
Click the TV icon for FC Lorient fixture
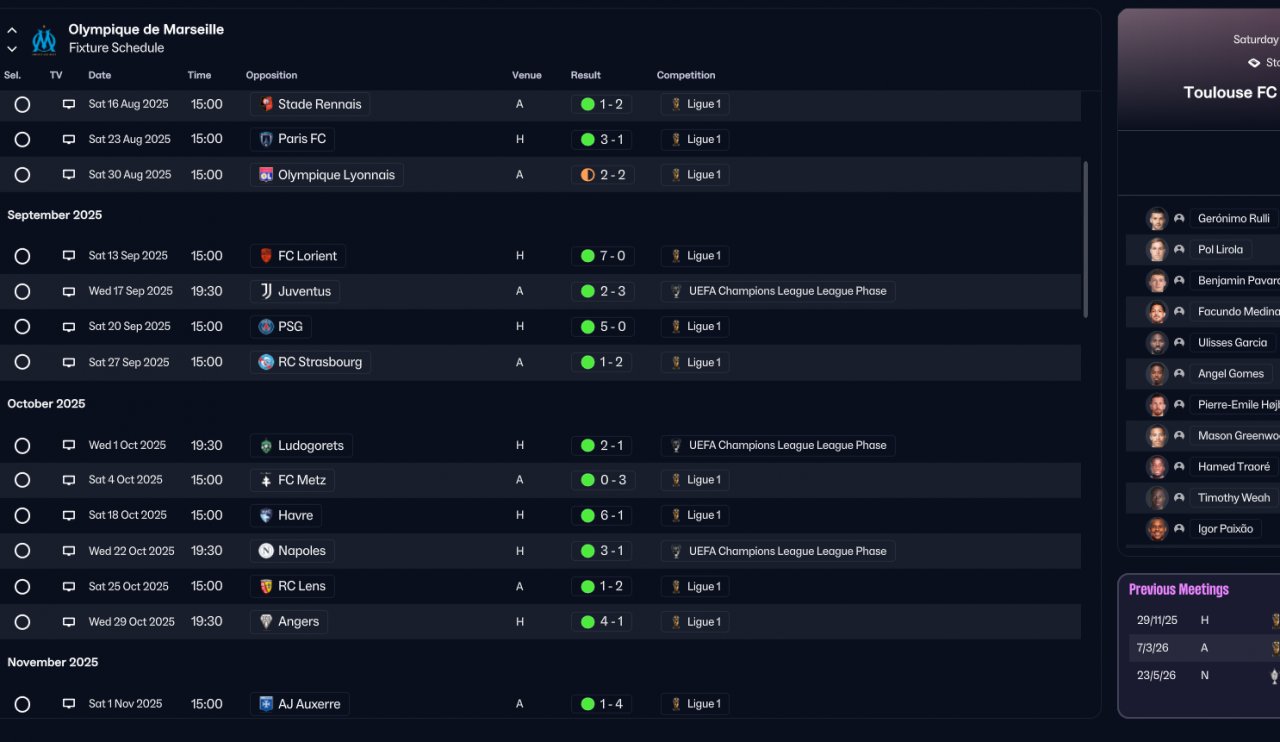(69, 256)
